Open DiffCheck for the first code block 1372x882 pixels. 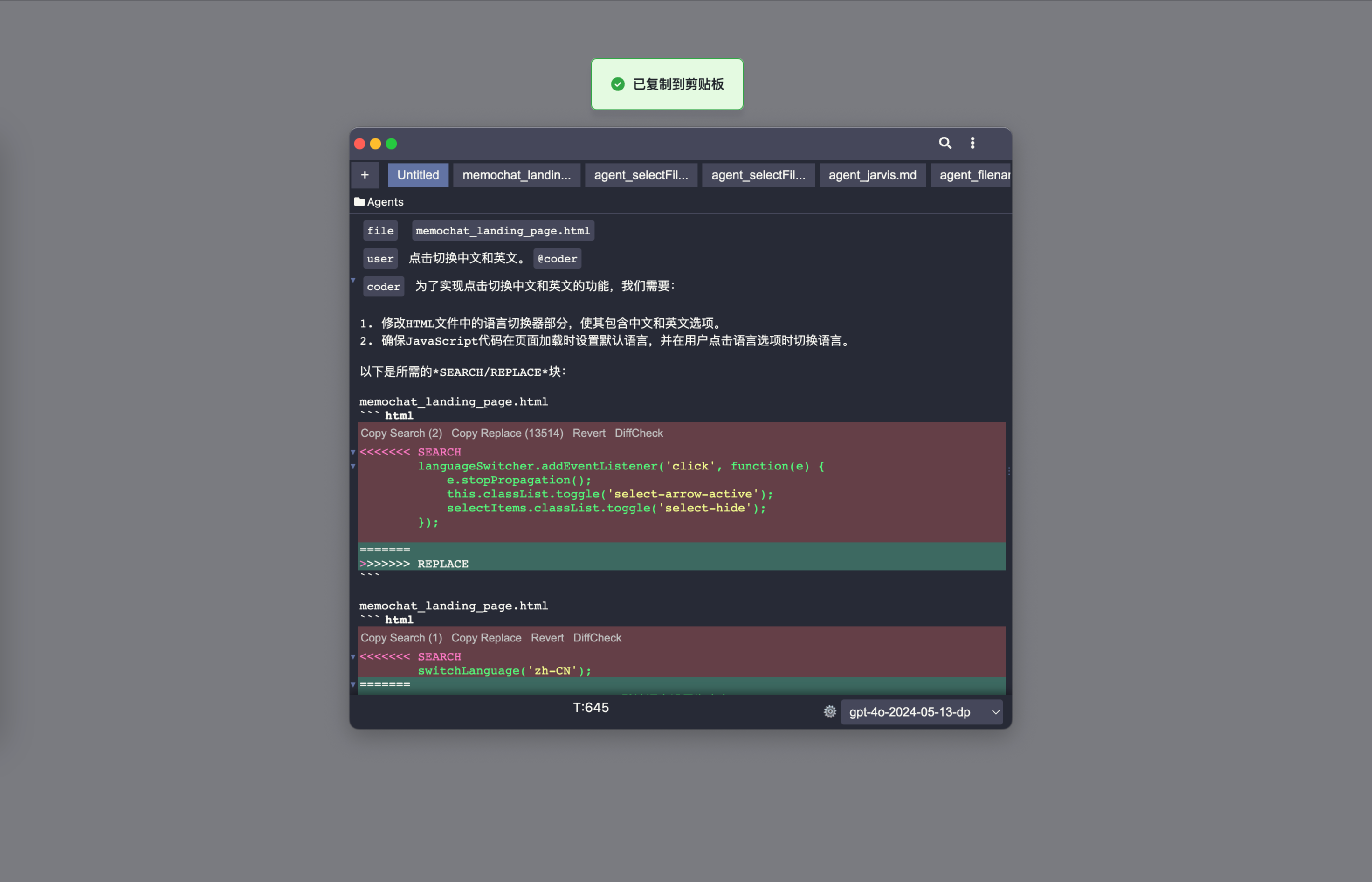click(639, 433)
